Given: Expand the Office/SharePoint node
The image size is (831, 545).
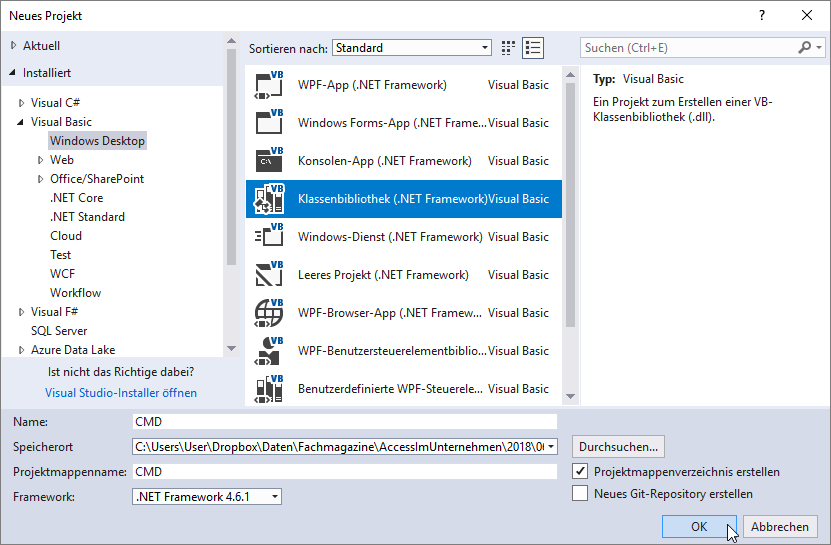Looking at the screenshot, I should (41, 179).
